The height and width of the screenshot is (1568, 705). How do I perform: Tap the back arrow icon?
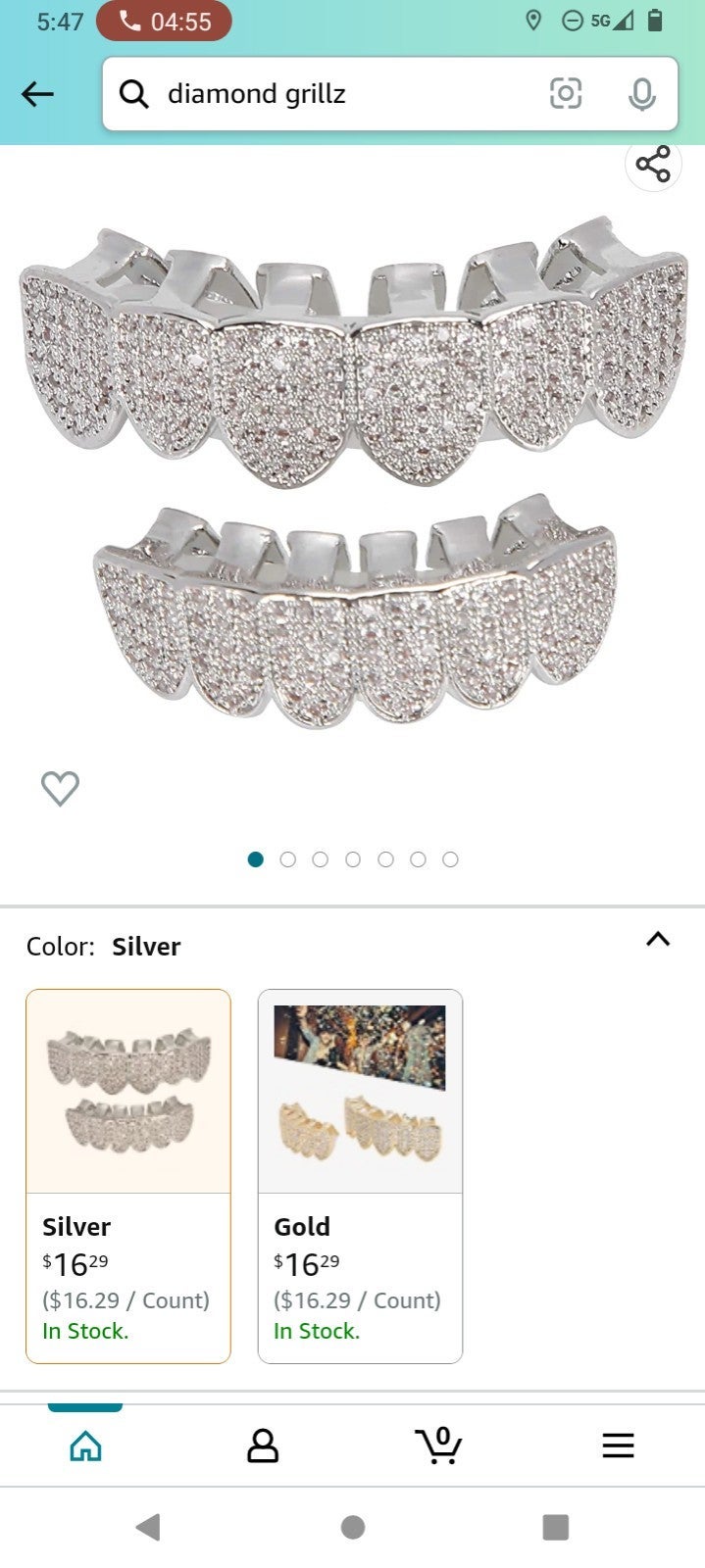point(37,94)
